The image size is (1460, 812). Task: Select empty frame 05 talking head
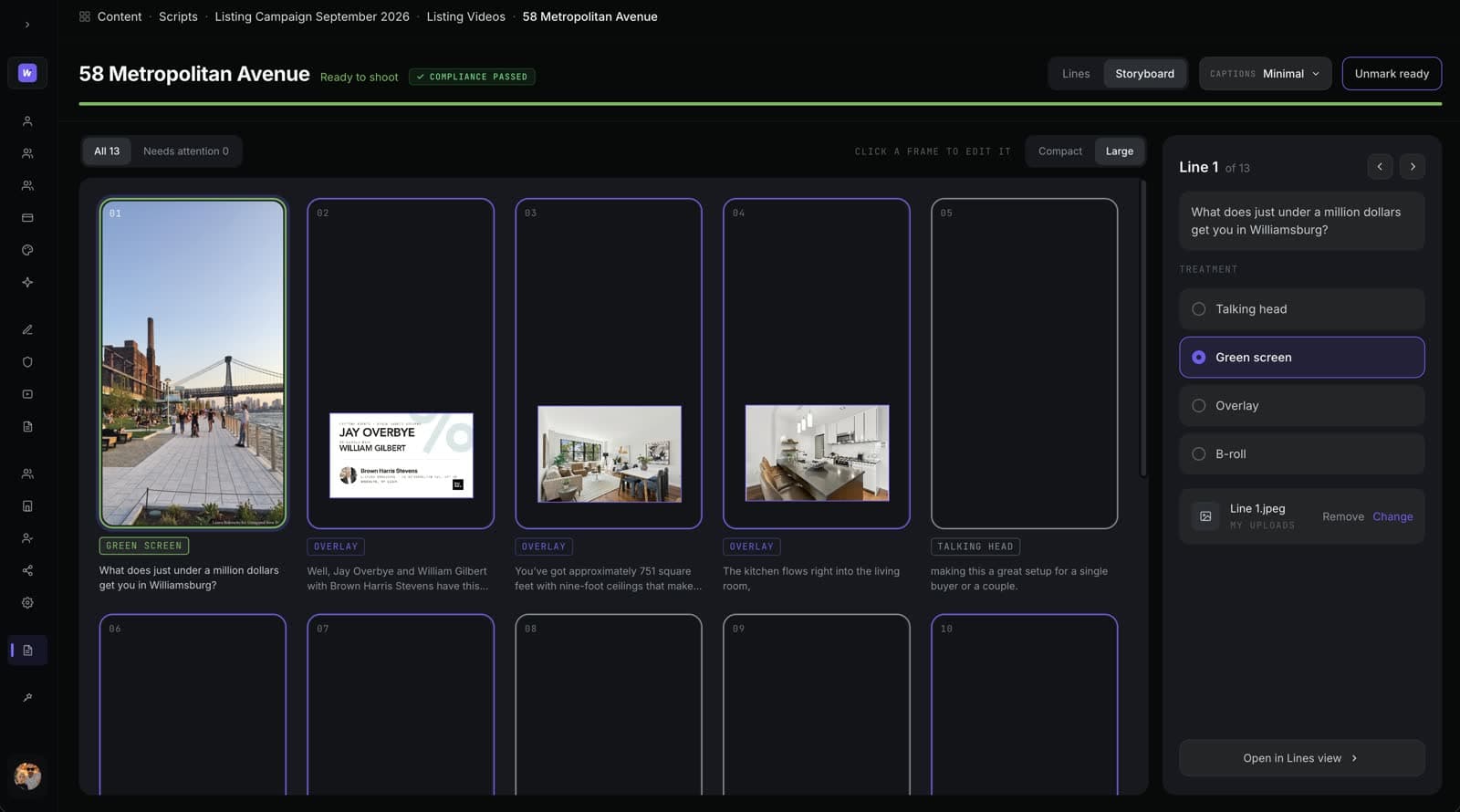click(1024, 363)
